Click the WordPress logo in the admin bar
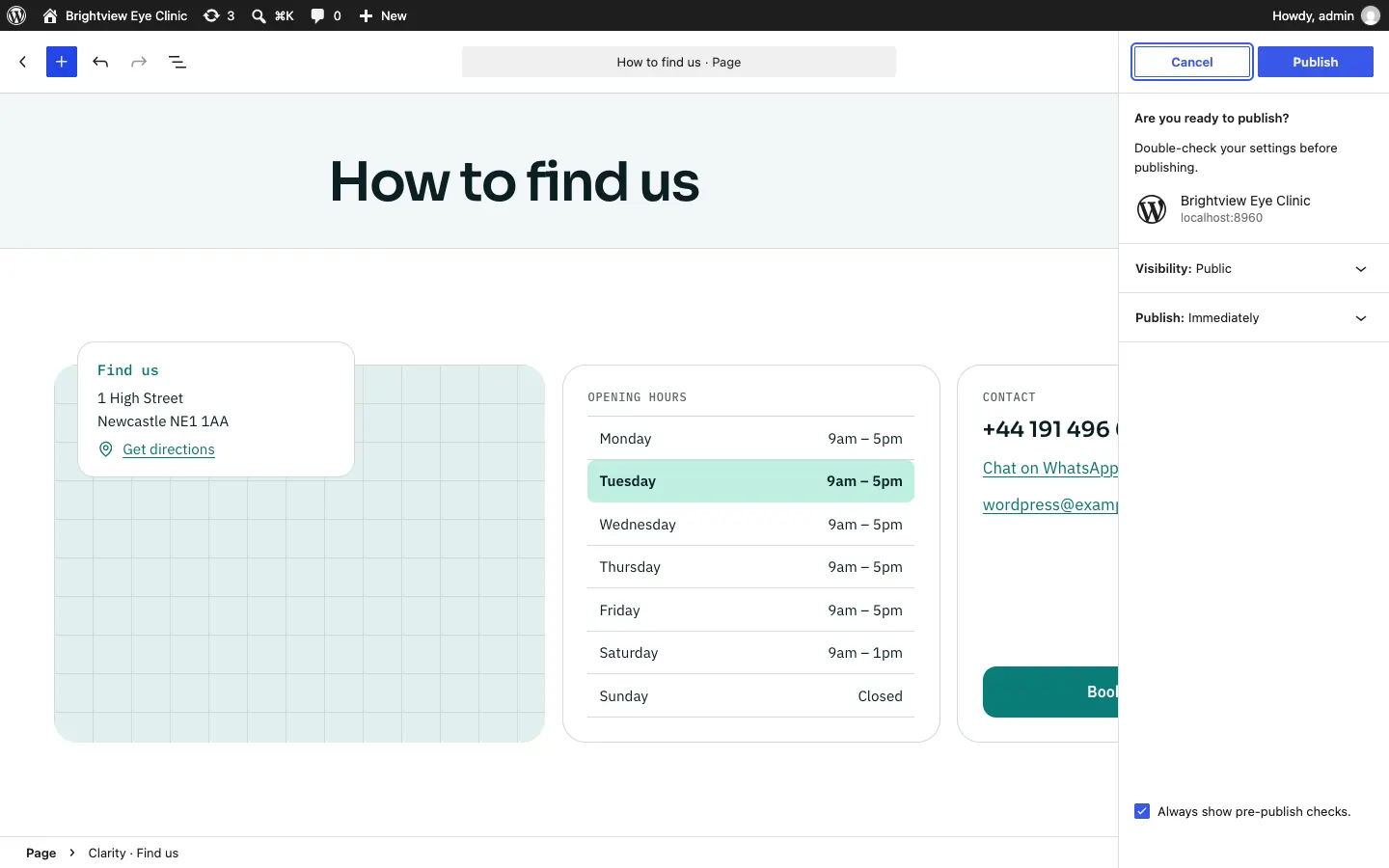The image size is (1389, 868). click(x=16, y=15)
